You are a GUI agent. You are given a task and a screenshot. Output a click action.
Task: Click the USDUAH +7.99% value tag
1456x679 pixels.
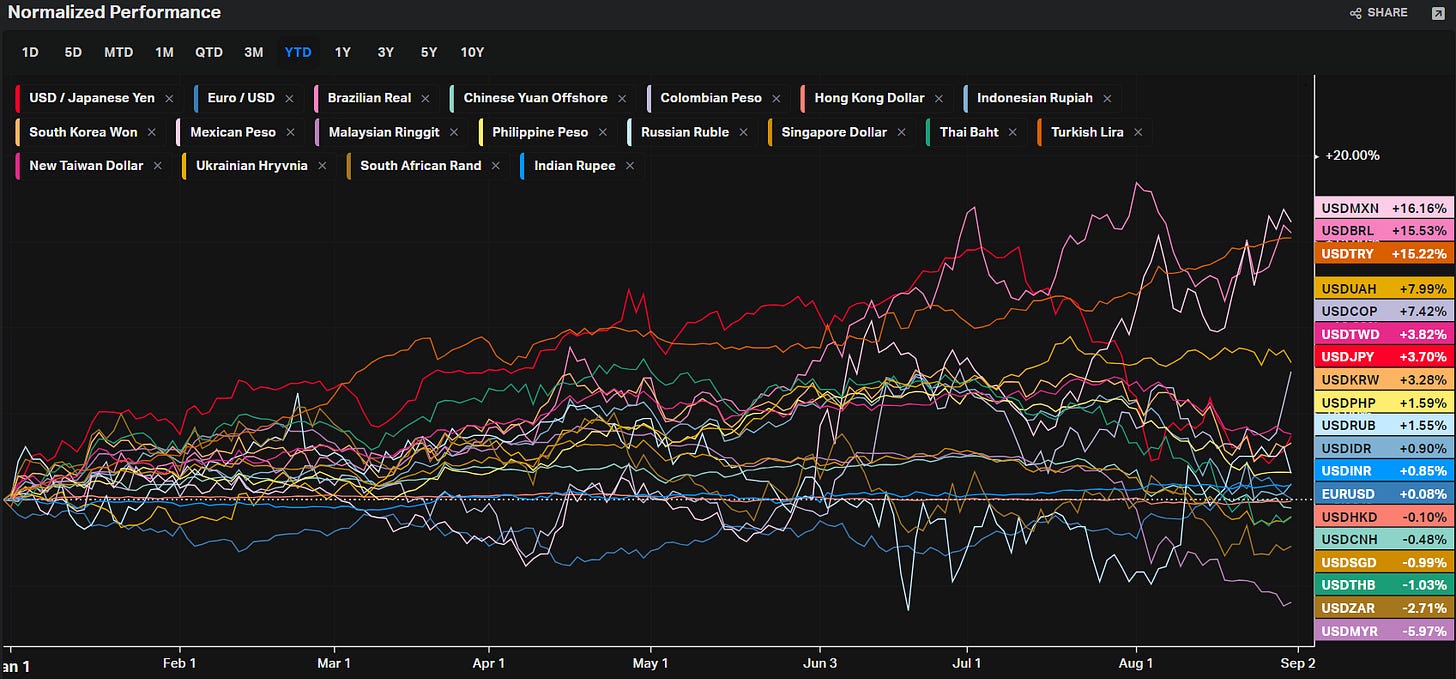(x=1385, y=289)
